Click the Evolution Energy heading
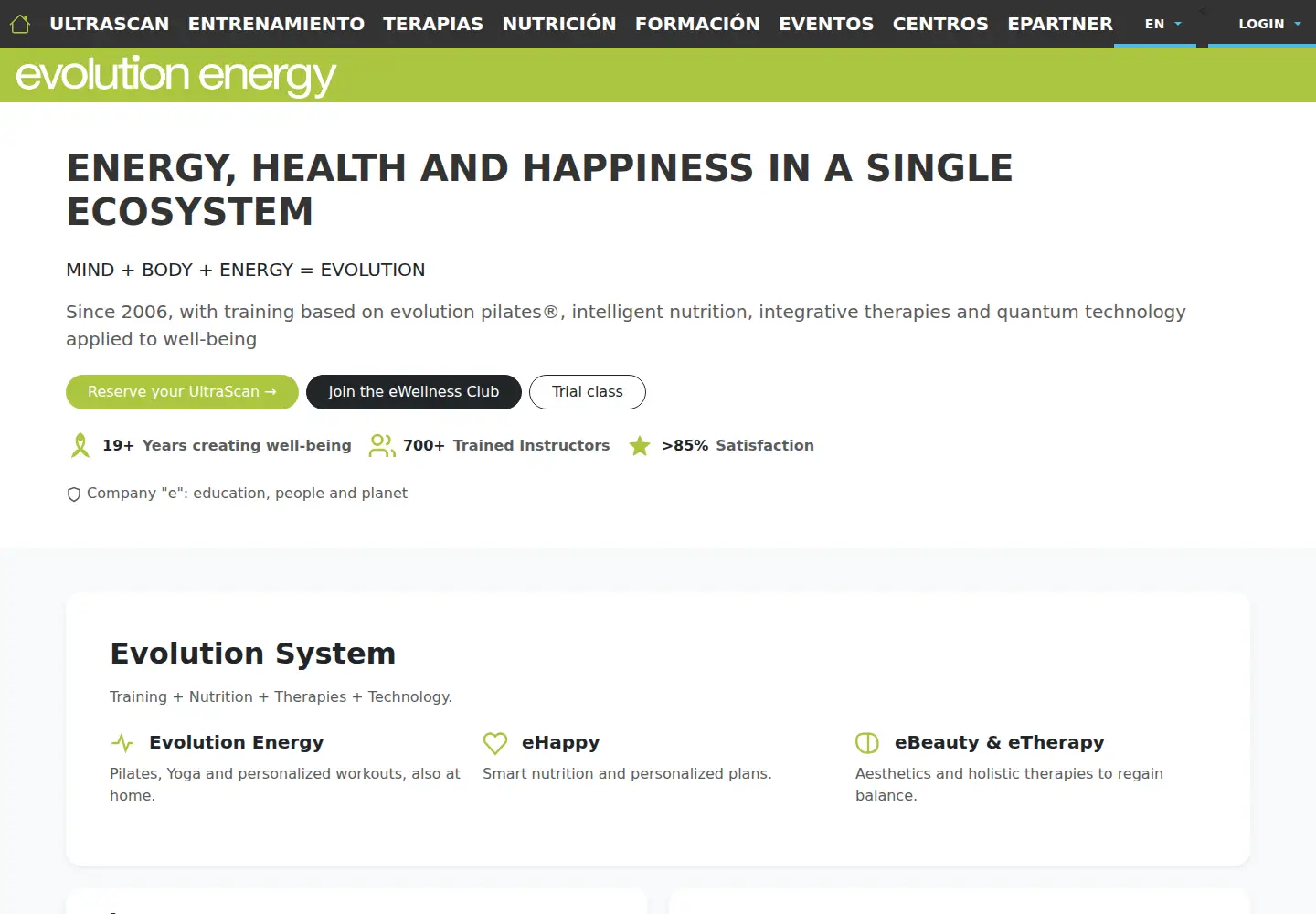Viewport: 1316px width, 914px height. (x=237, y=742)
